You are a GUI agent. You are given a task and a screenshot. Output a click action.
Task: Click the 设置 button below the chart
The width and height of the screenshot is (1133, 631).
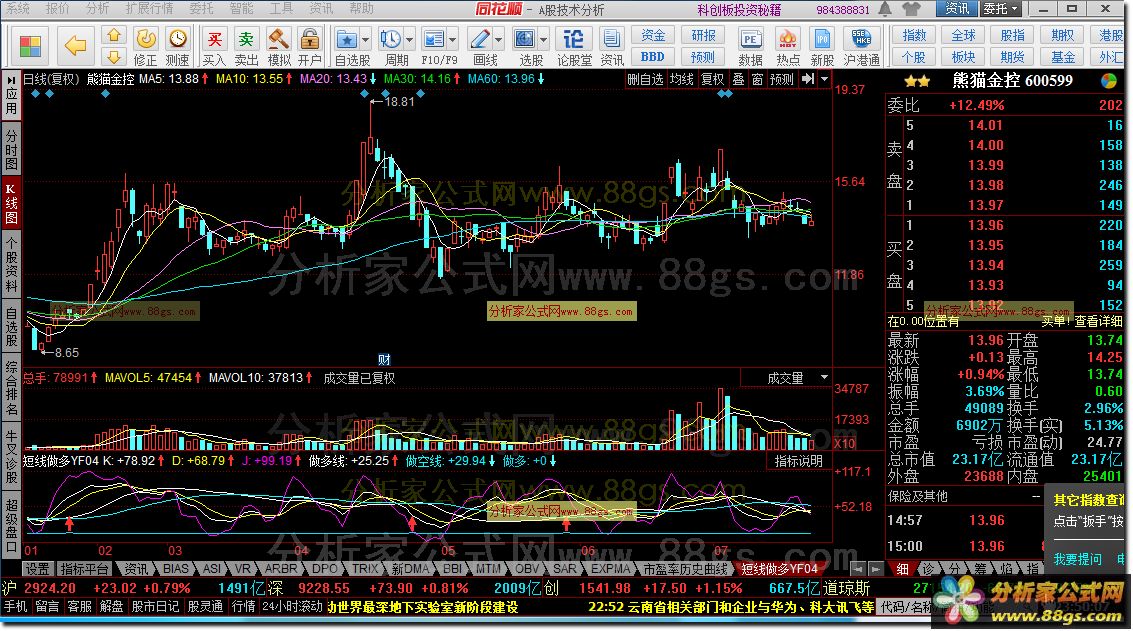tap(38, 569)
